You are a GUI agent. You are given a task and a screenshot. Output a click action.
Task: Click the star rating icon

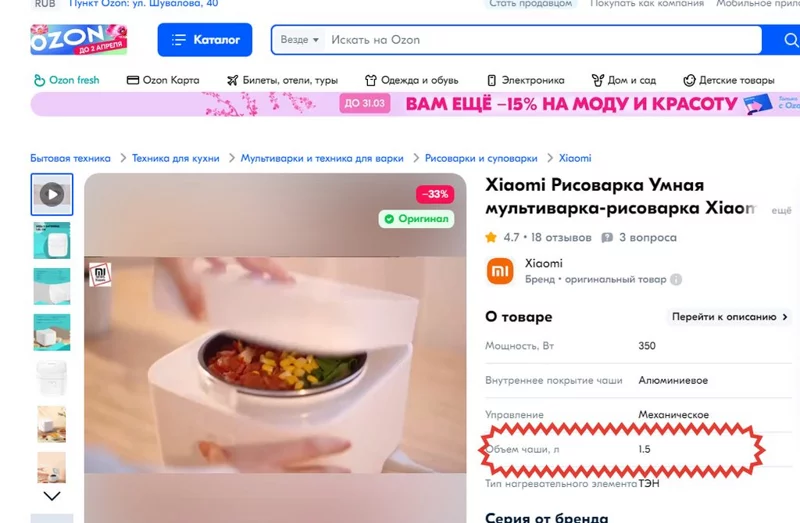point(491,237)
